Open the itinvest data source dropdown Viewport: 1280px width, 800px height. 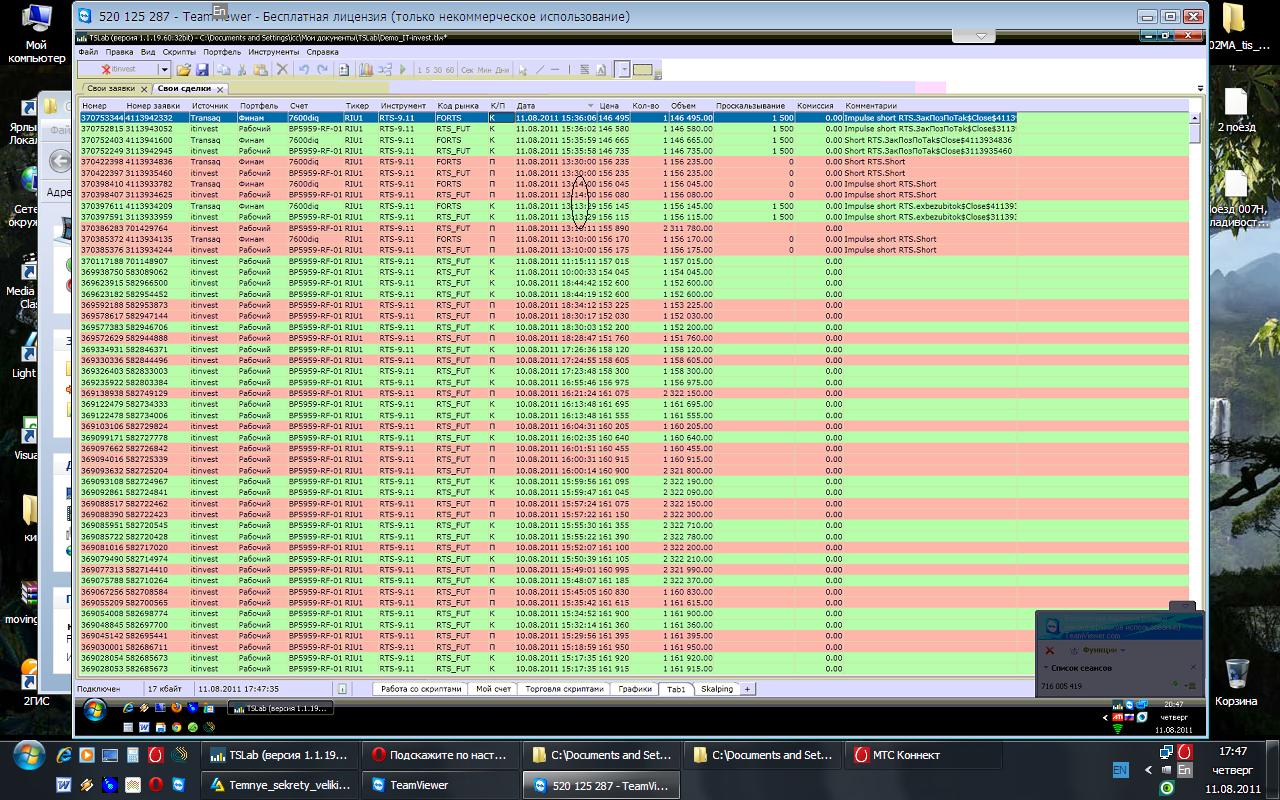tap(163, 70)
